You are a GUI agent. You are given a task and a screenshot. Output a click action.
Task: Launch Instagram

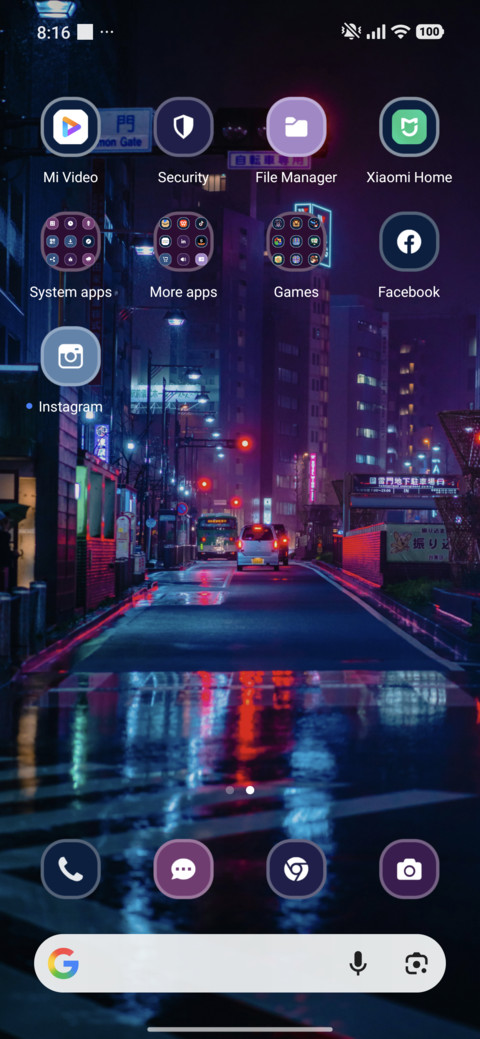point(70,356)
